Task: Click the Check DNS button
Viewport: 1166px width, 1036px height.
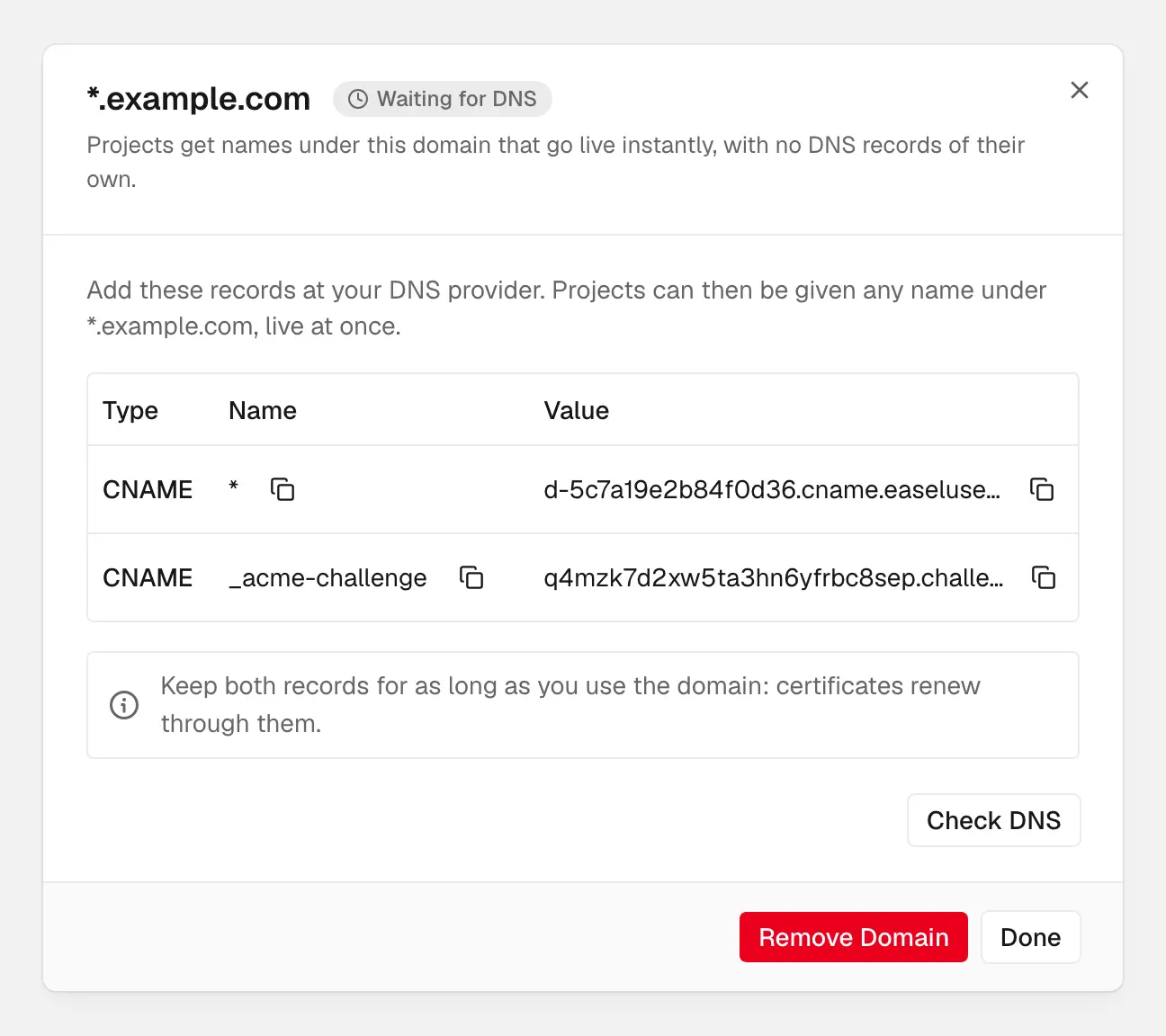Action: pos(994,820)
